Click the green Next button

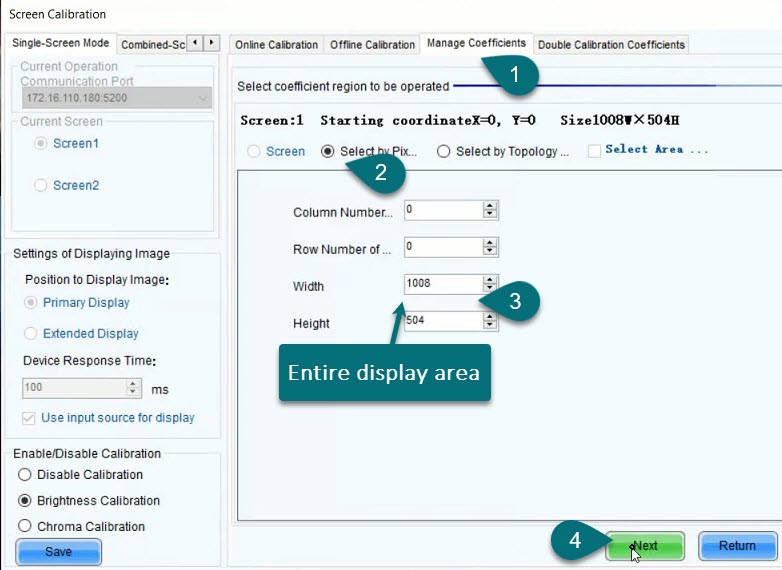click(645, 546)
